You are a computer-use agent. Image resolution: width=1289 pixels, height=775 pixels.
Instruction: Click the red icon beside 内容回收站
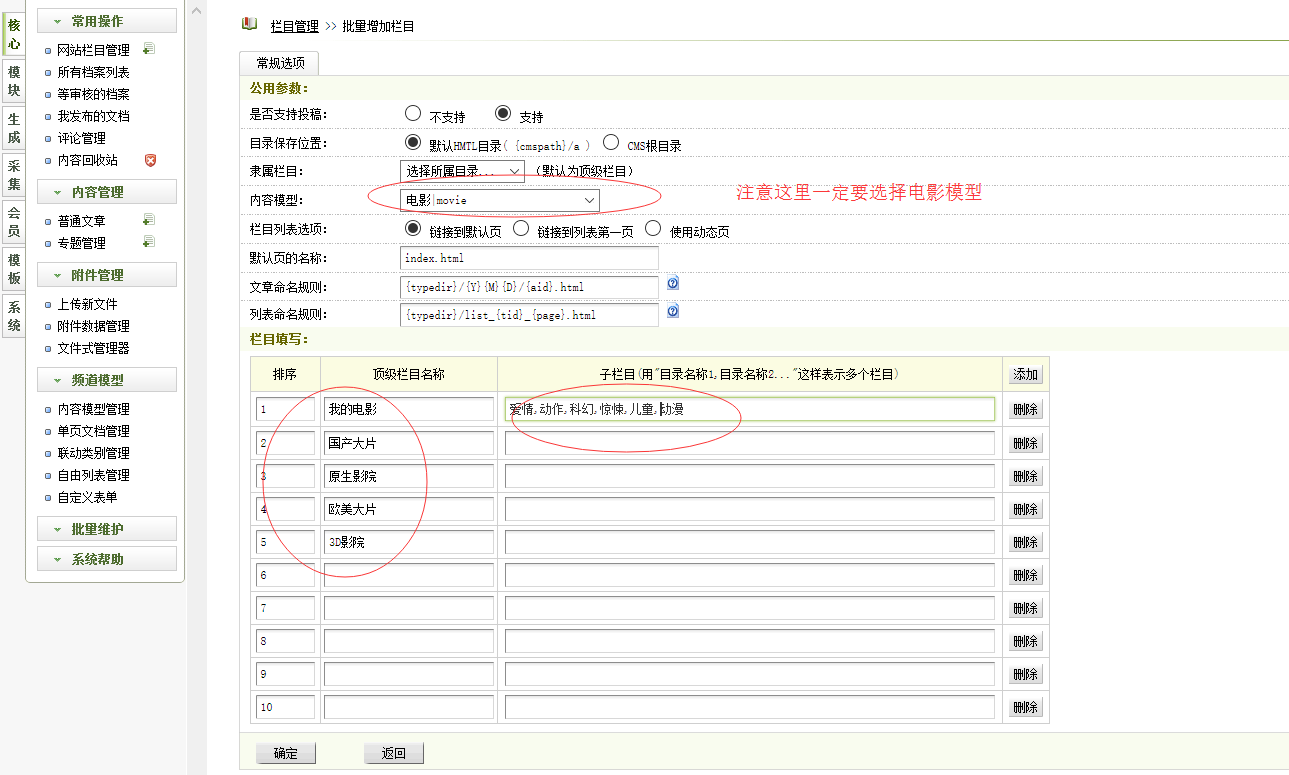tap(150, 160)
